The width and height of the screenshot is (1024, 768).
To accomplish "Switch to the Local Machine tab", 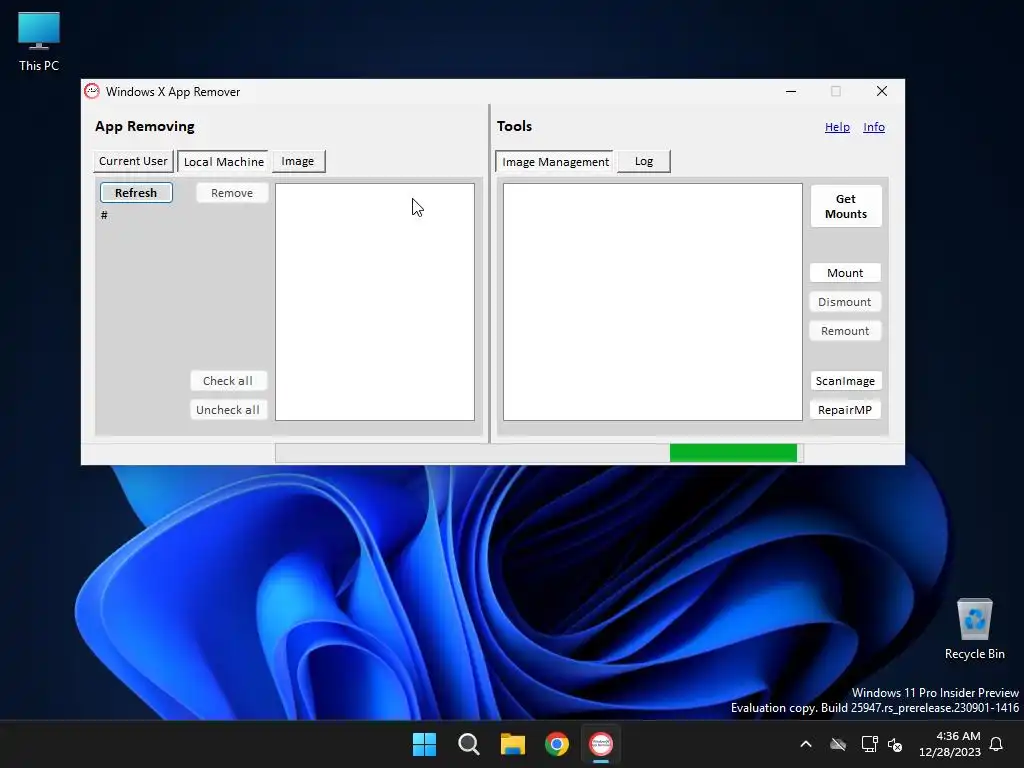I will click(x=223, y=162).
